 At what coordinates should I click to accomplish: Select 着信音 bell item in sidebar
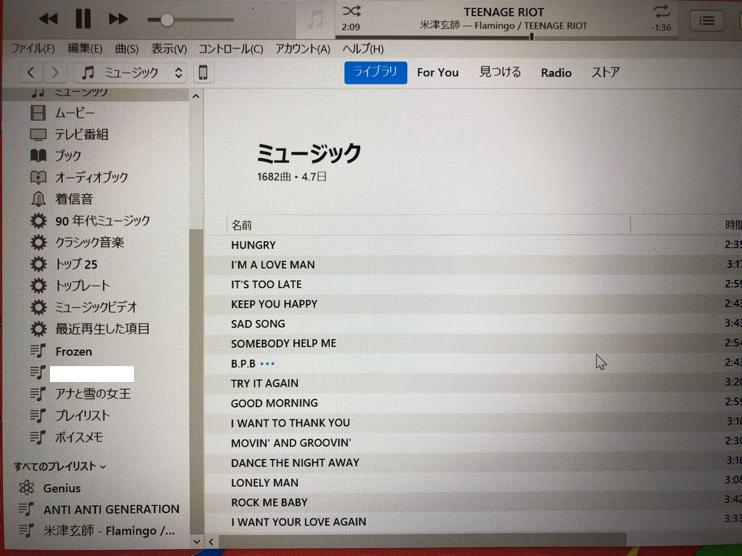point(74,199)
